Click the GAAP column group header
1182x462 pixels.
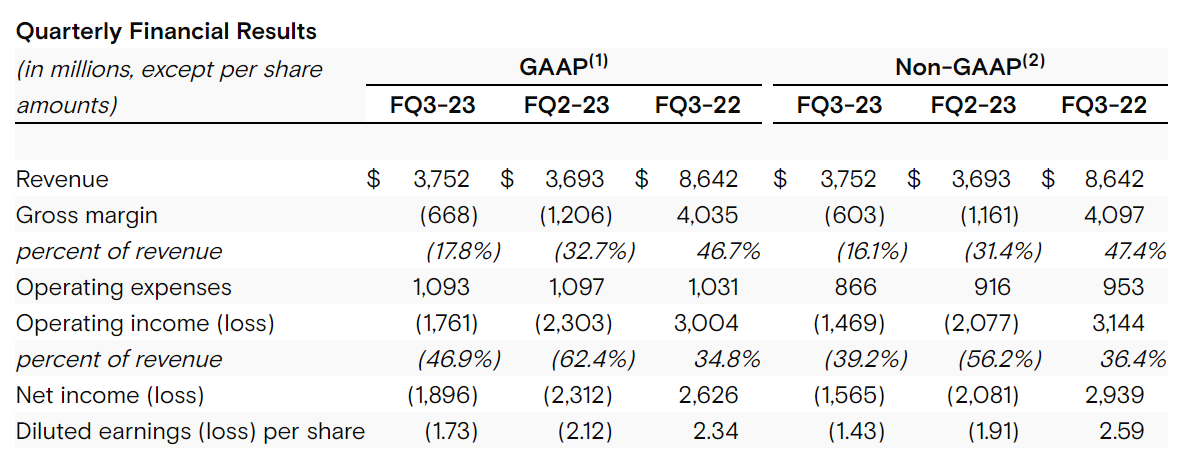click(566, 67)
